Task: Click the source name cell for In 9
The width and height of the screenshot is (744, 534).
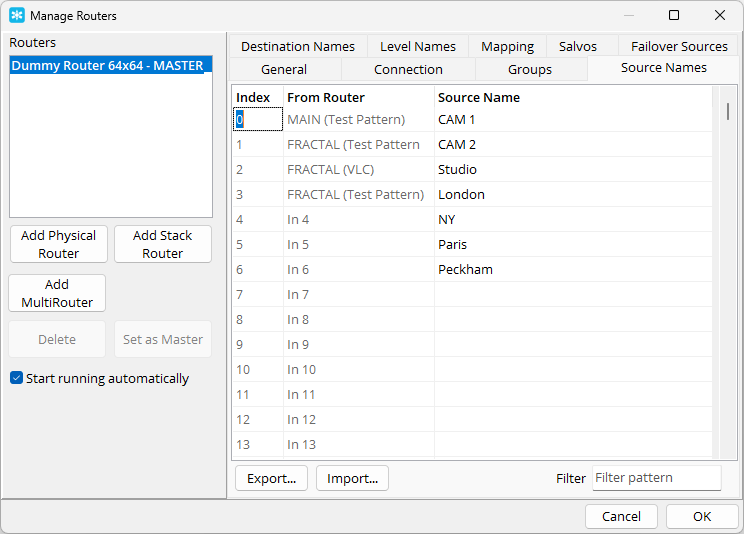Action: 573,345
